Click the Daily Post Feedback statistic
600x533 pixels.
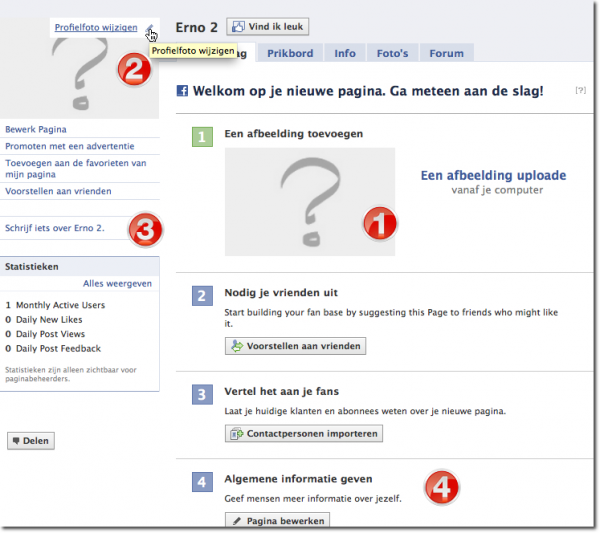[x=53, y=349]
